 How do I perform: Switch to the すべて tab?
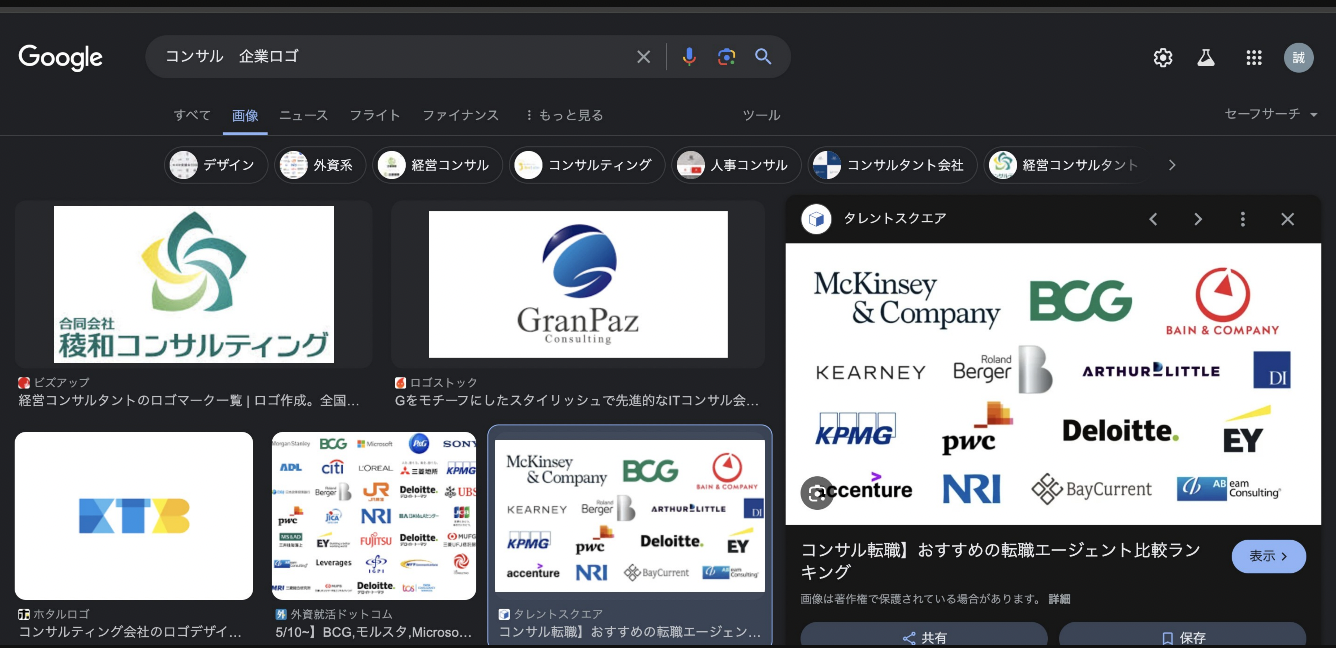pyautogui.click(x=192, y=115)
